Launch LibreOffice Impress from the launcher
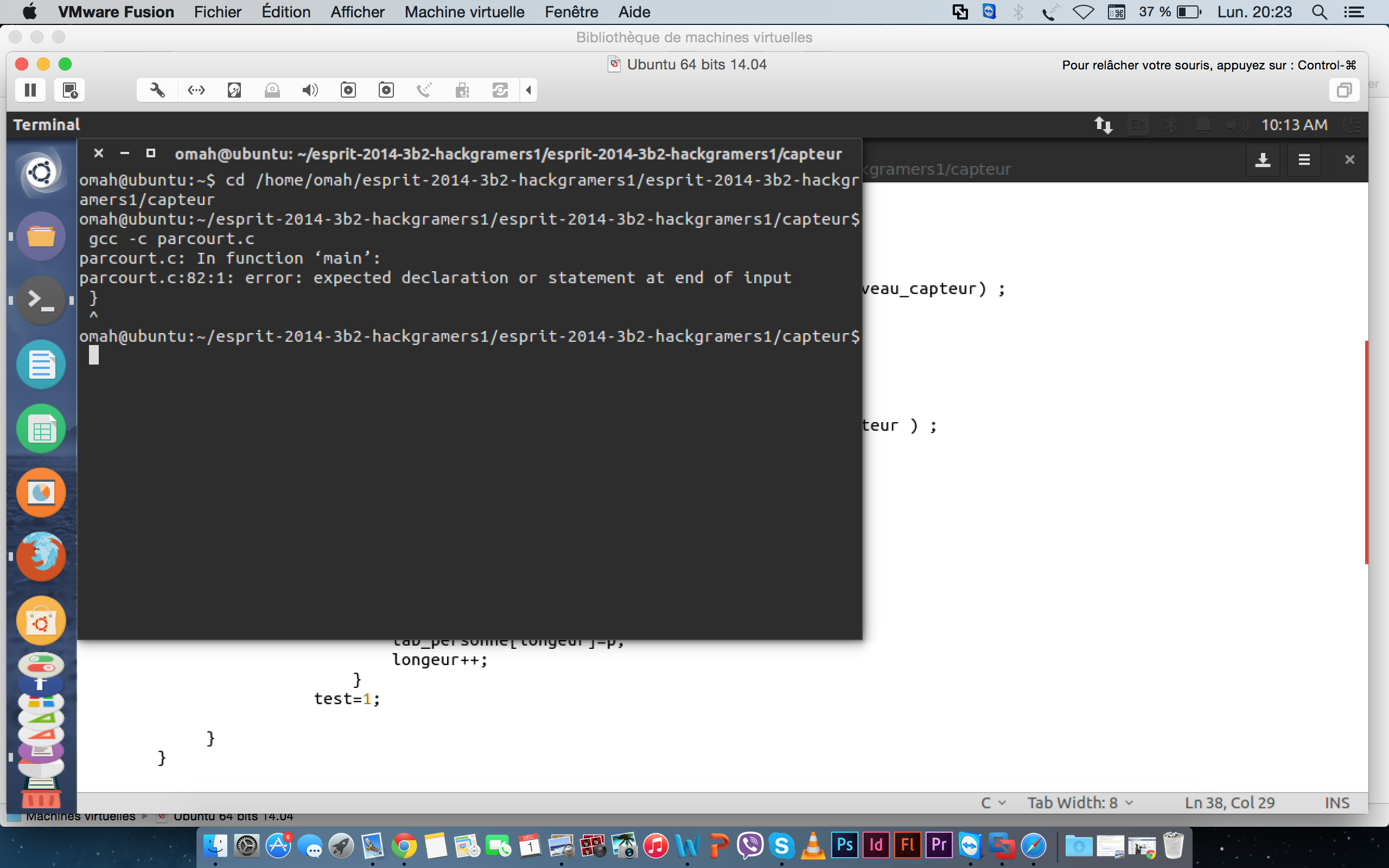 41,493
